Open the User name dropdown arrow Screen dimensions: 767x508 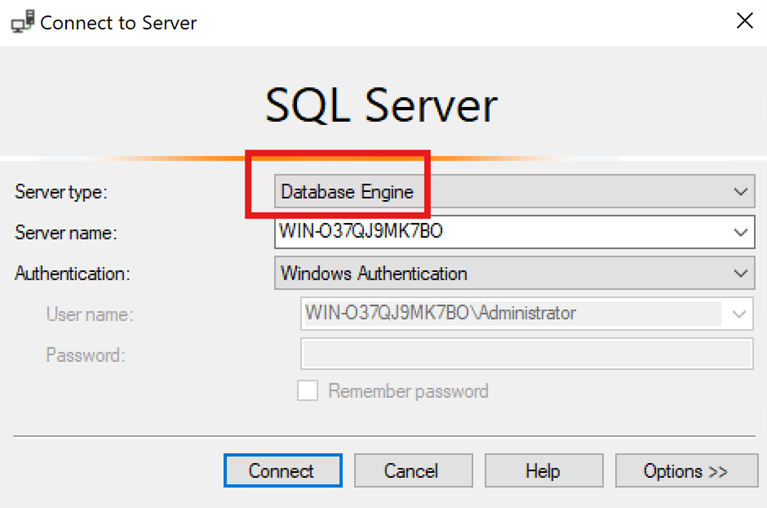tap(739, 313)
